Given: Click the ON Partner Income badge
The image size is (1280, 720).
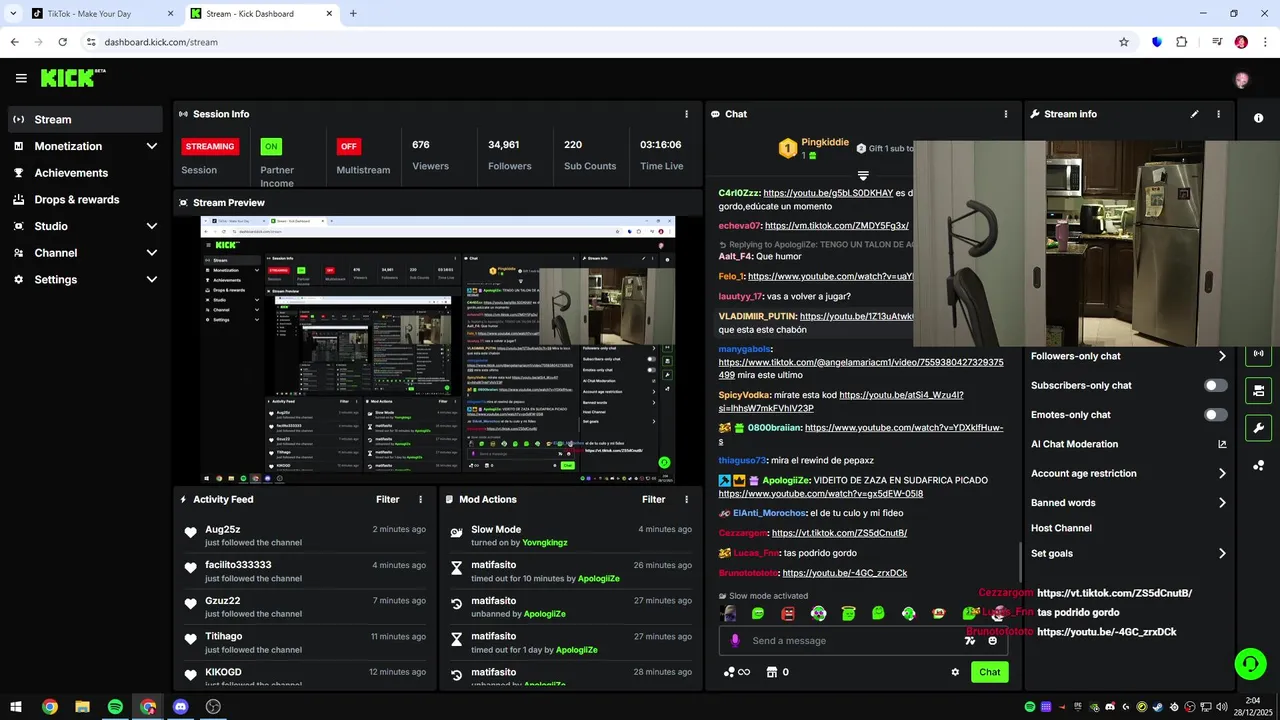Looking at the screenshot, I should 271,146.
